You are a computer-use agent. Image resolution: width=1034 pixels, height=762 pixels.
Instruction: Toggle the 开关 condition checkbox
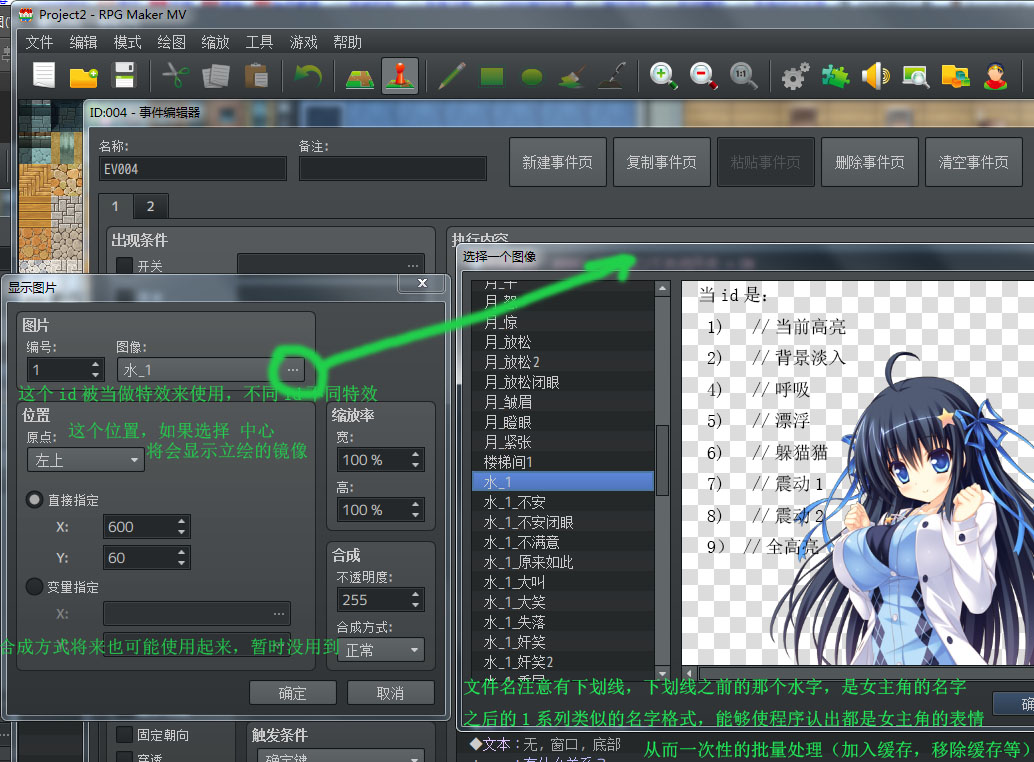(124, 266)
